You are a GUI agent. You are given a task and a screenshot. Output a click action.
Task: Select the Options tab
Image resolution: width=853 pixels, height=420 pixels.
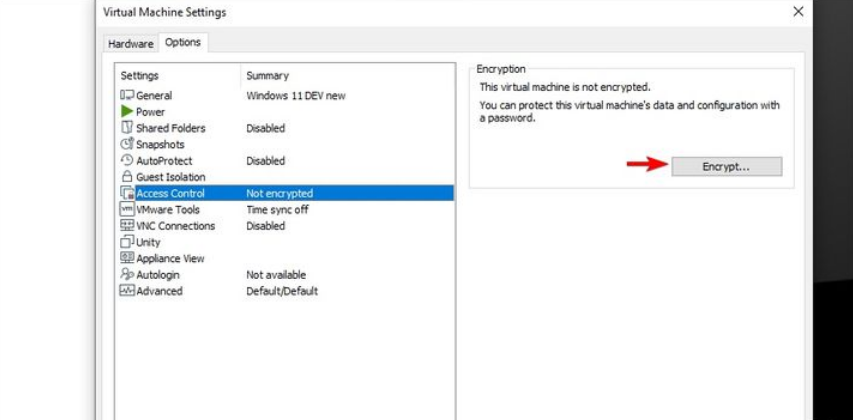[x=183, y=42]
